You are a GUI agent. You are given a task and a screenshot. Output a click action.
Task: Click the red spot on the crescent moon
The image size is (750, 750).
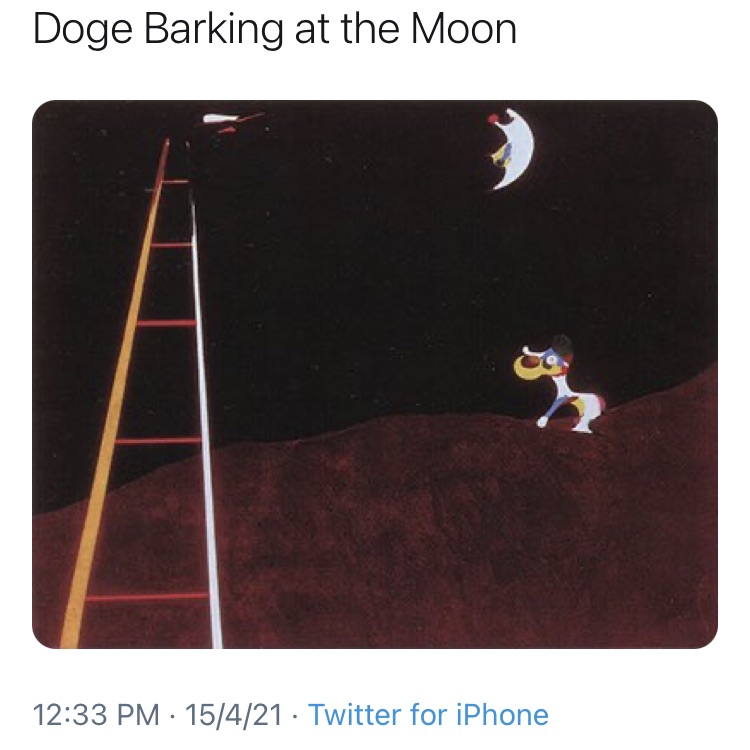coord(493,119)
